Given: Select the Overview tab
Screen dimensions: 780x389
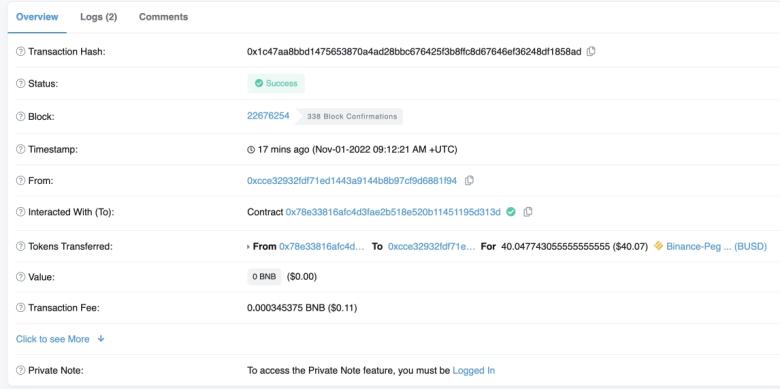Looking at the screenshot, I should point(37,17).
